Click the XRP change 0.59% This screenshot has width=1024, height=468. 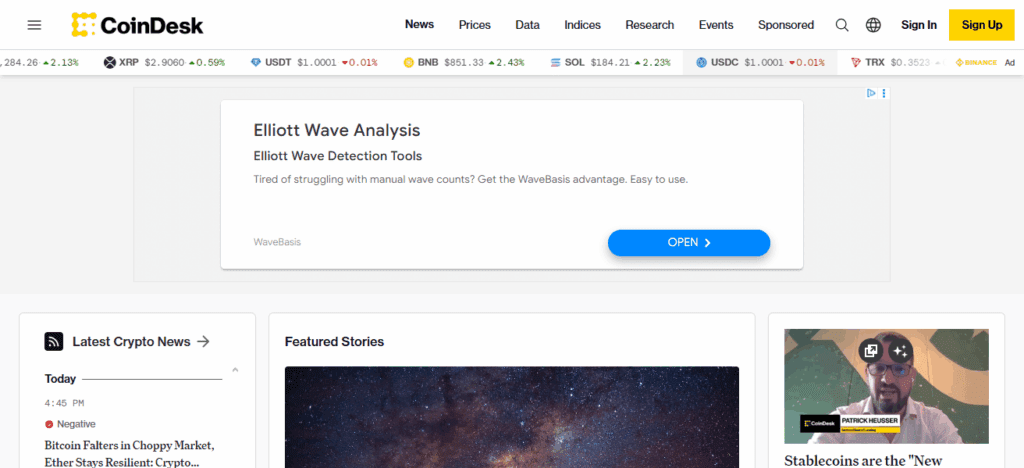207,63
